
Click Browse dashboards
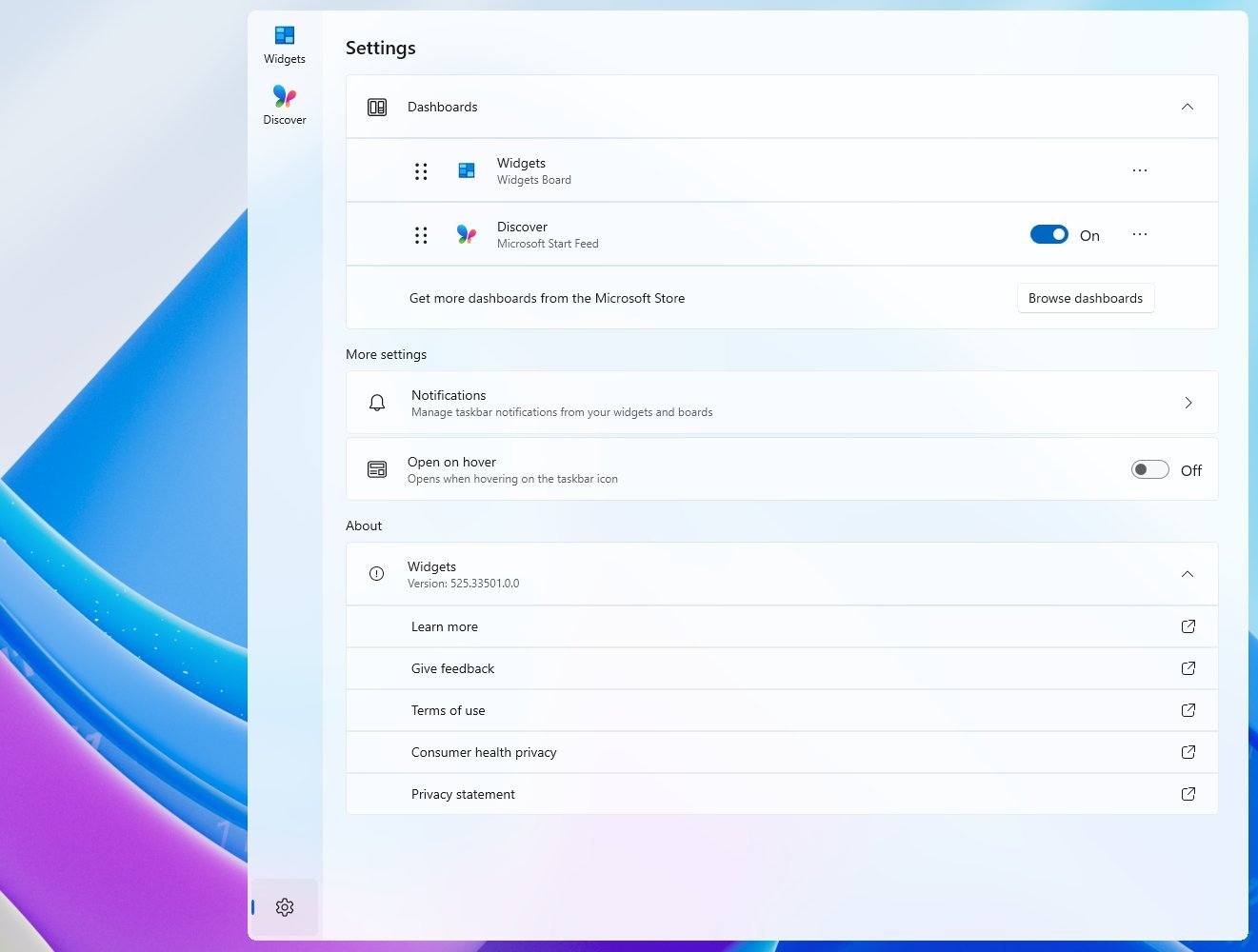coord(1085,297)
